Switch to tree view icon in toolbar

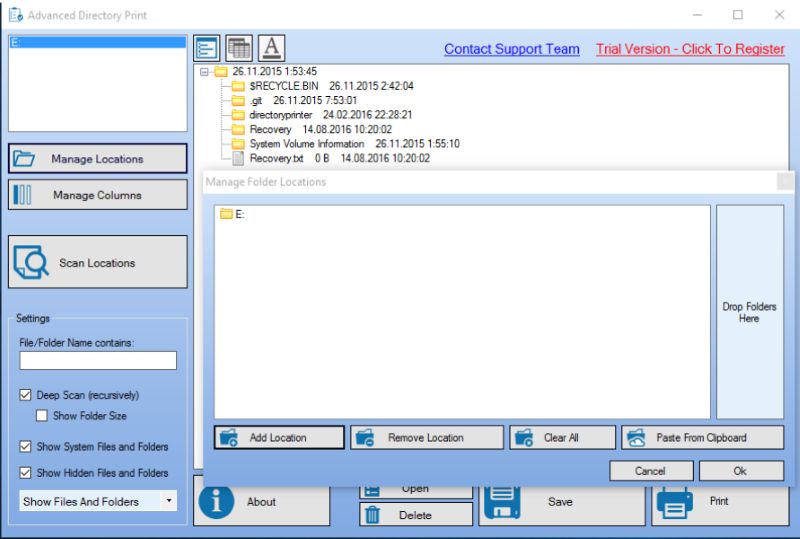[207, 48]
